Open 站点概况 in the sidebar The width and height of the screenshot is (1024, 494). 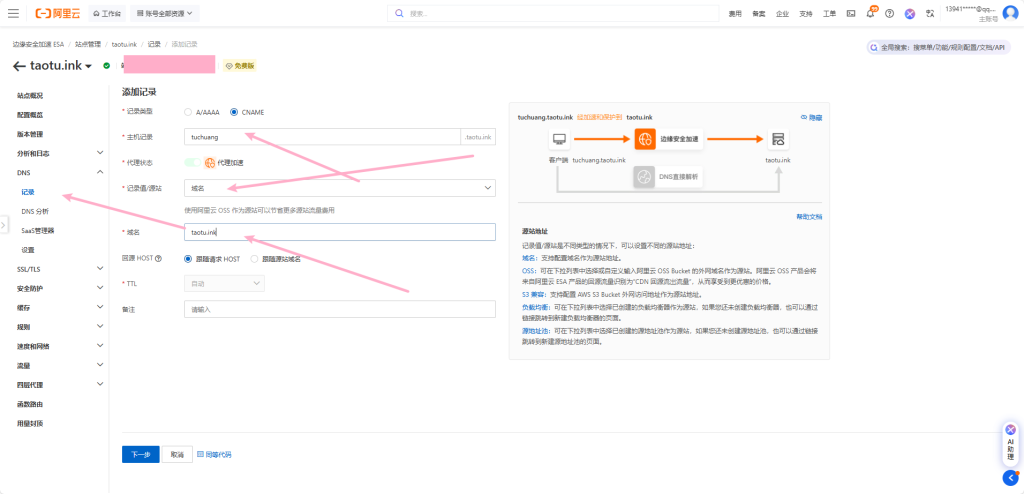point(30,95)
